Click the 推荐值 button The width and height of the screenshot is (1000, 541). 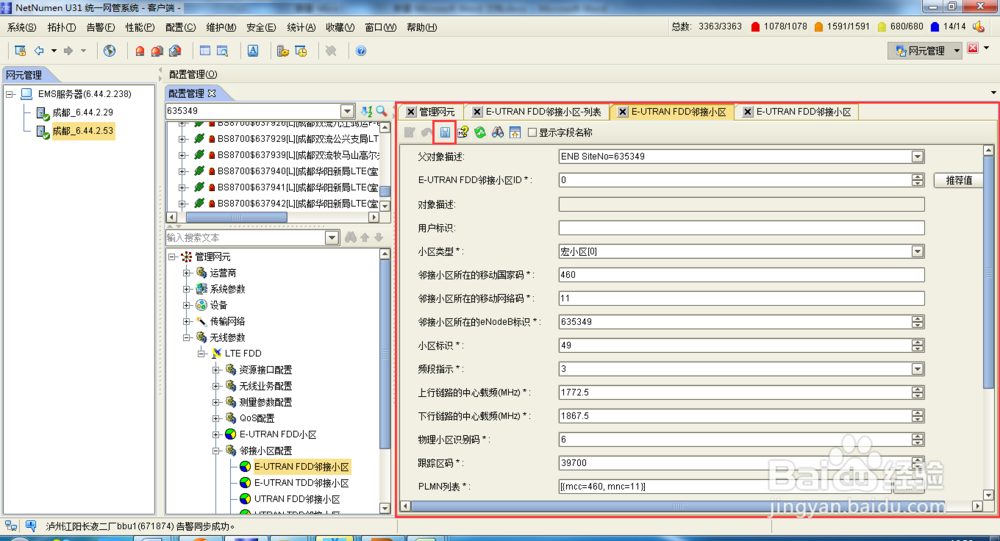pyautogui.click(x=959, y=181)
